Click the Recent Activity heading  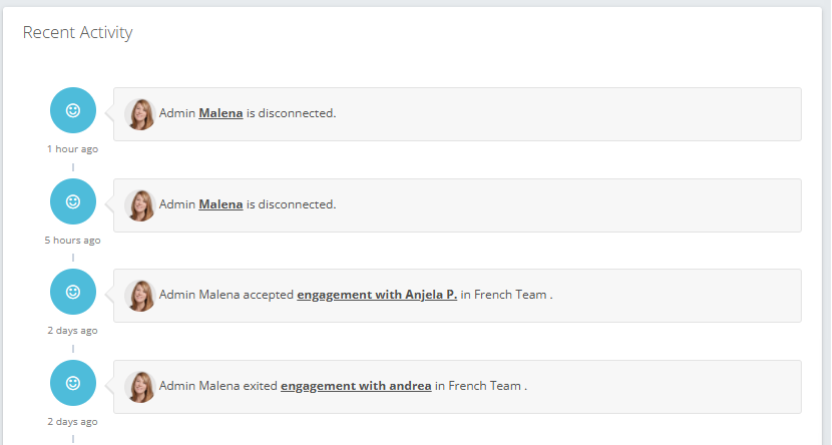point(78,33)
